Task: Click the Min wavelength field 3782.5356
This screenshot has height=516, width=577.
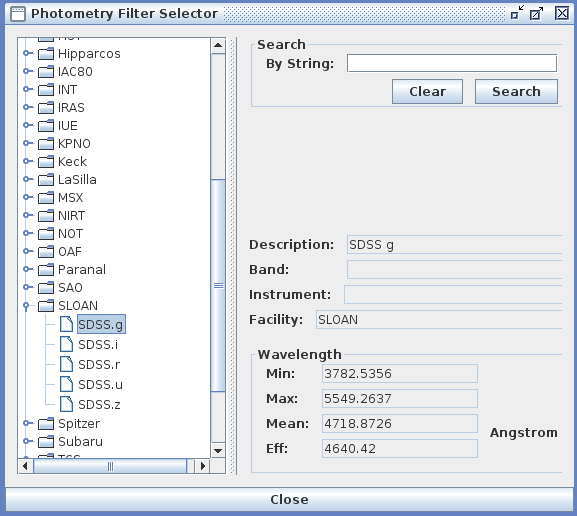Action: click(400, 374)
